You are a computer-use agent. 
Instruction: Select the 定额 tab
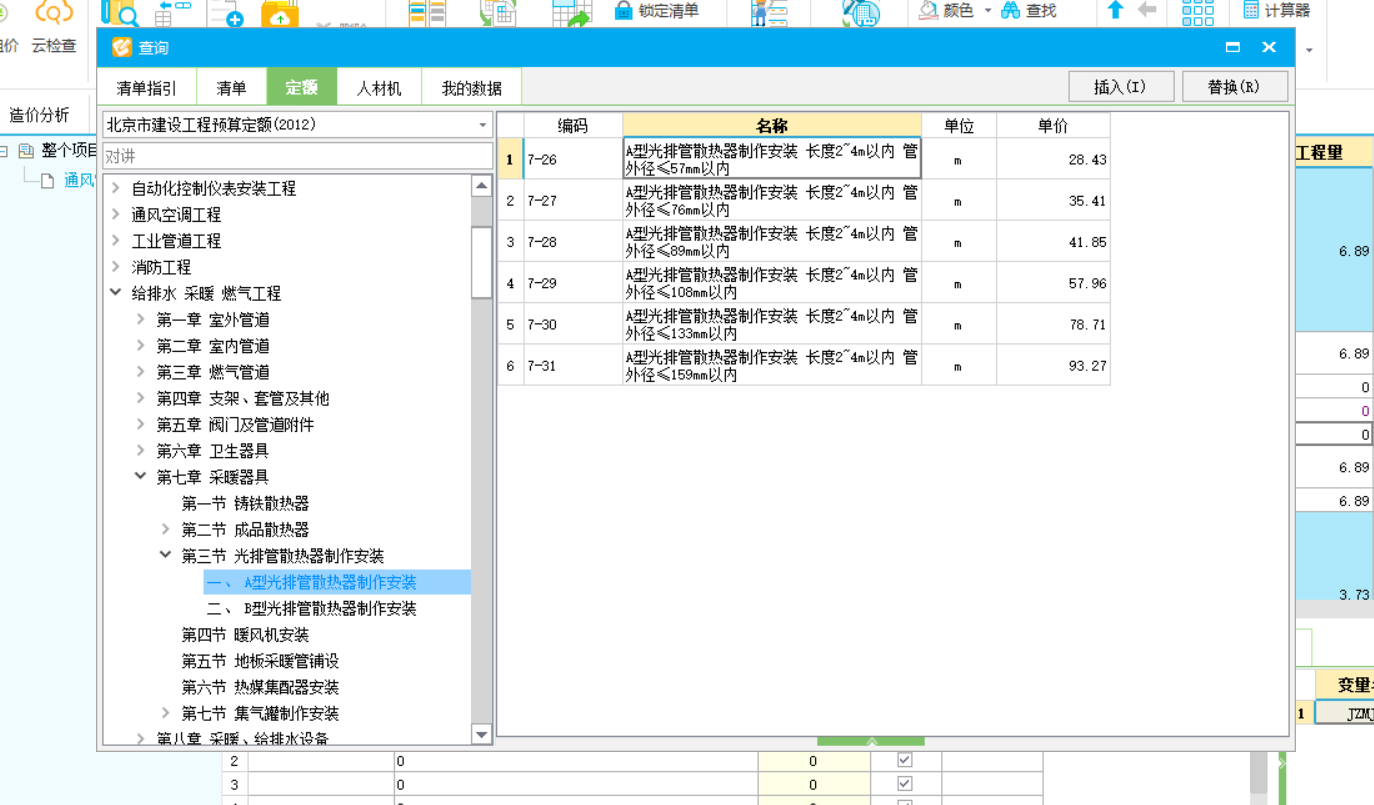pos(301,87)
